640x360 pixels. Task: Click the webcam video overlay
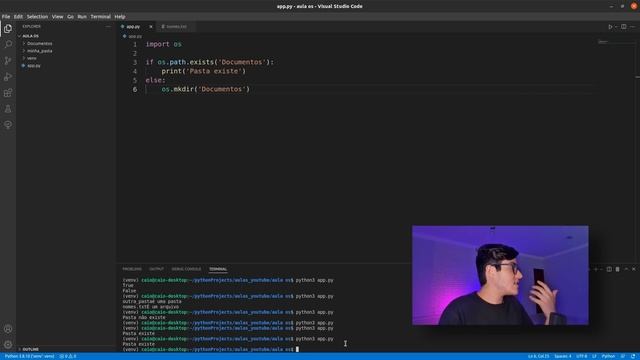point(500,275)
